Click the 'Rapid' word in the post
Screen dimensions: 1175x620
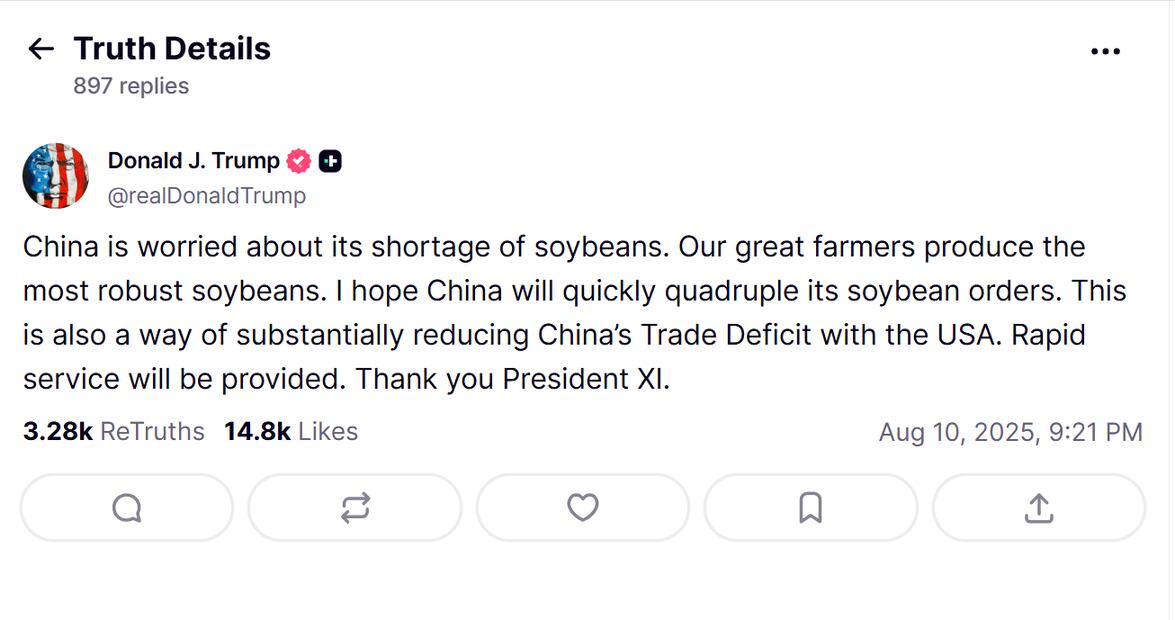1048,335
